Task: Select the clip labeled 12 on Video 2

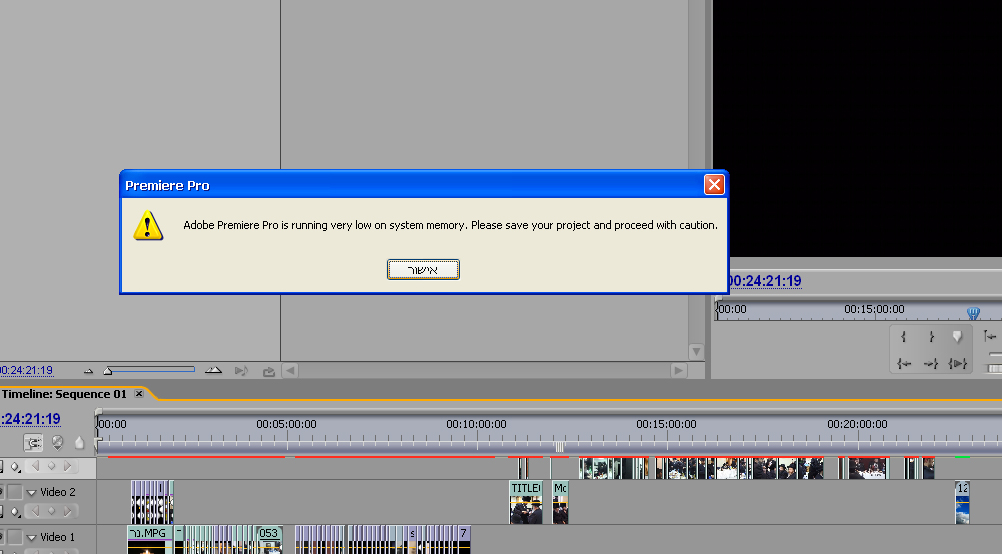Action: click(x=962, y=502)
